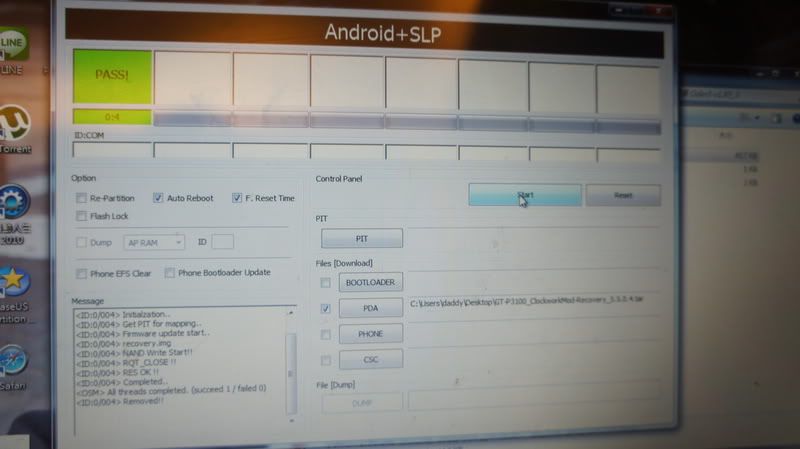Screen dimensions: 800x449
Task: Click the Android+SLP title banner
Action: pyautogui.click(x=365, y=33)
